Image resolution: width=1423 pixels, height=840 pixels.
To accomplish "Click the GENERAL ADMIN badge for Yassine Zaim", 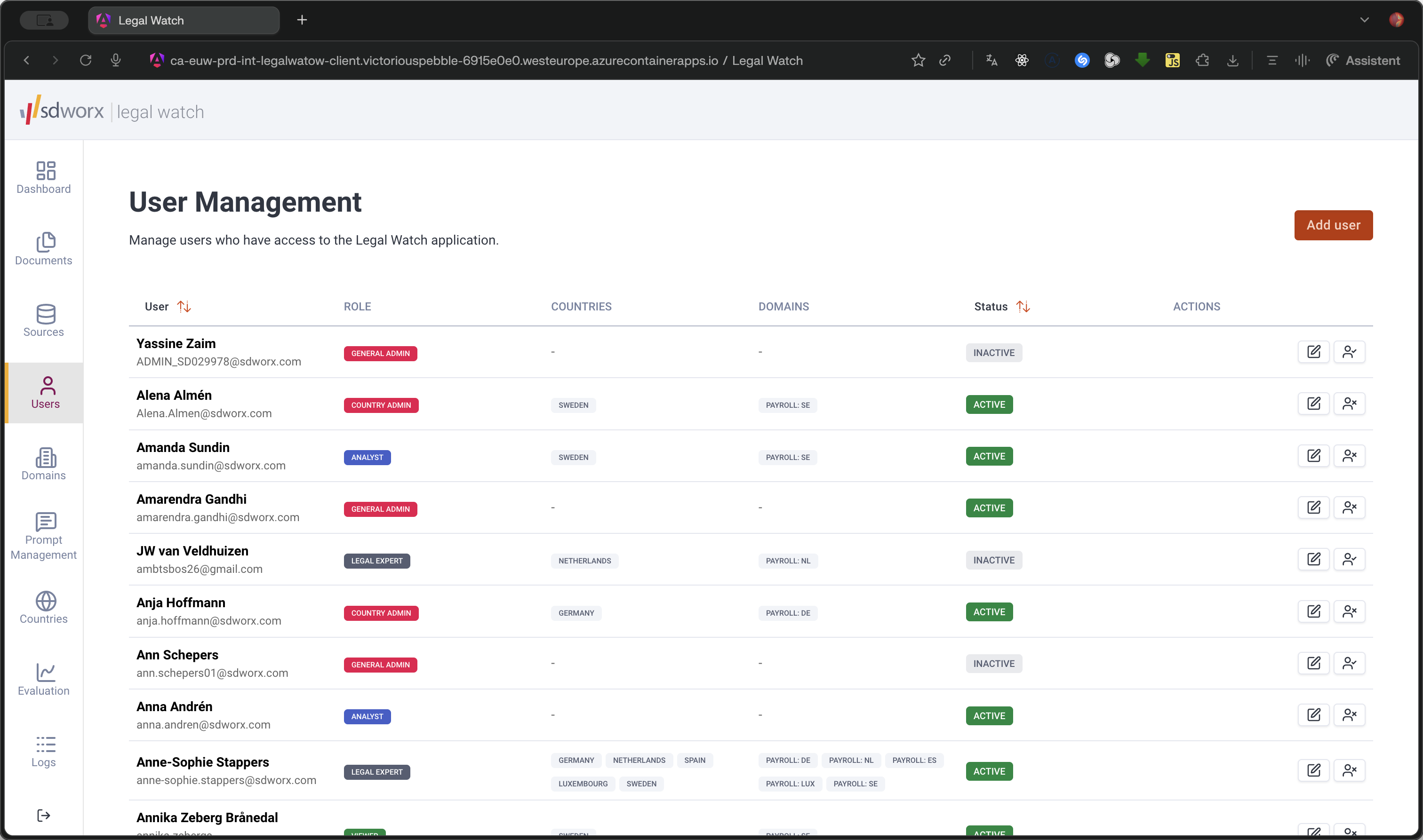I will pos(380,353).
